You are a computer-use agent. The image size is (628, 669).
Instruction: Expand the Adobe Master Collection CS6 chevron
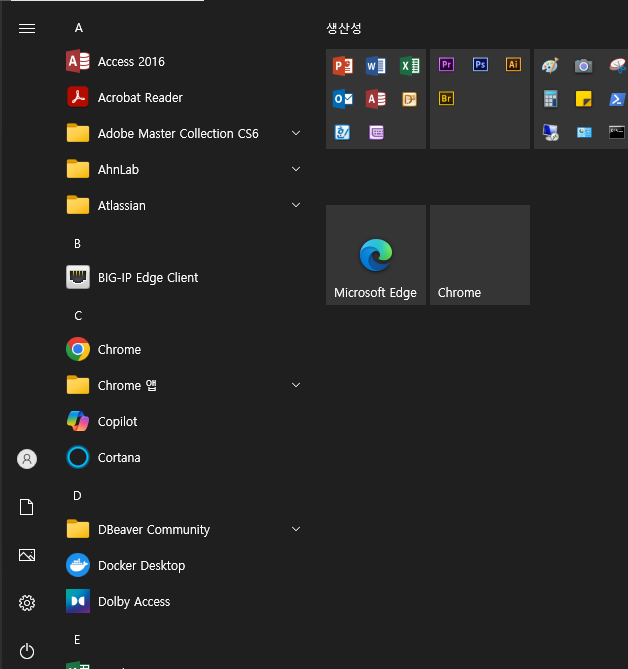pyautogui.click(x=296, y=133)
